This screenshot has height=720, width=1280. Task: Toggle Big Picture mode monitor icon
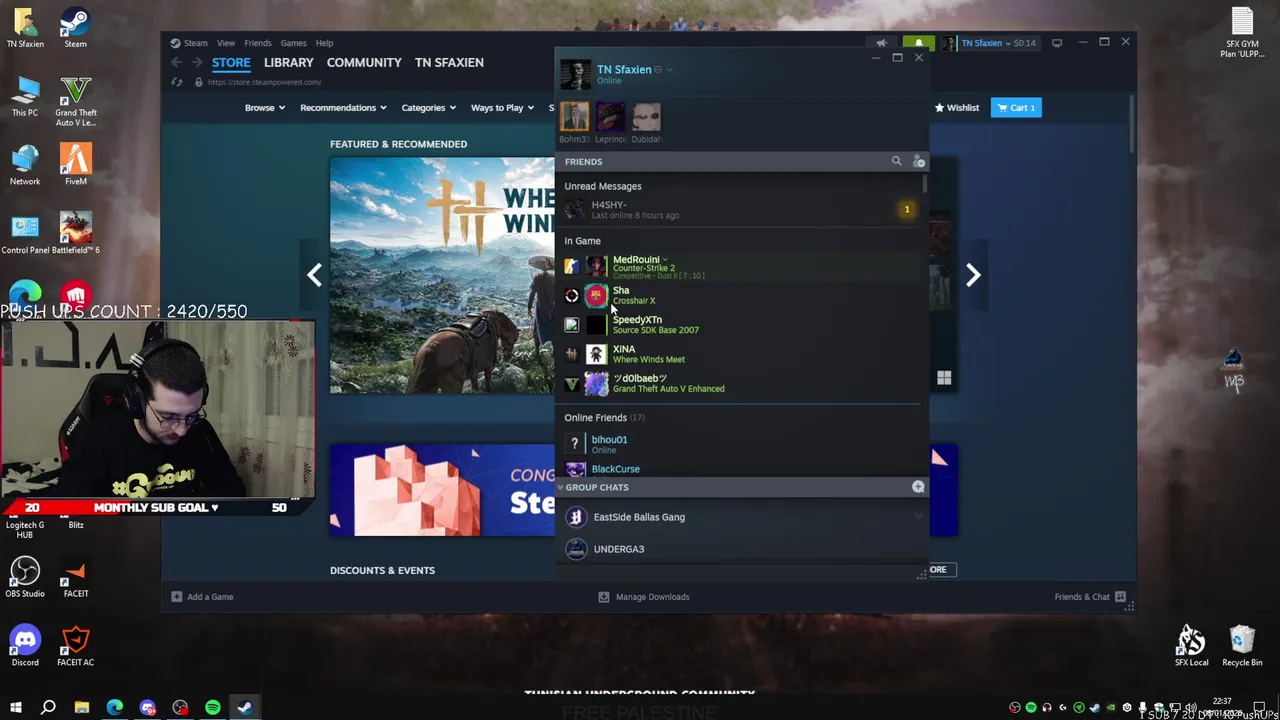pyautogui.click(x=1057, y=43)
